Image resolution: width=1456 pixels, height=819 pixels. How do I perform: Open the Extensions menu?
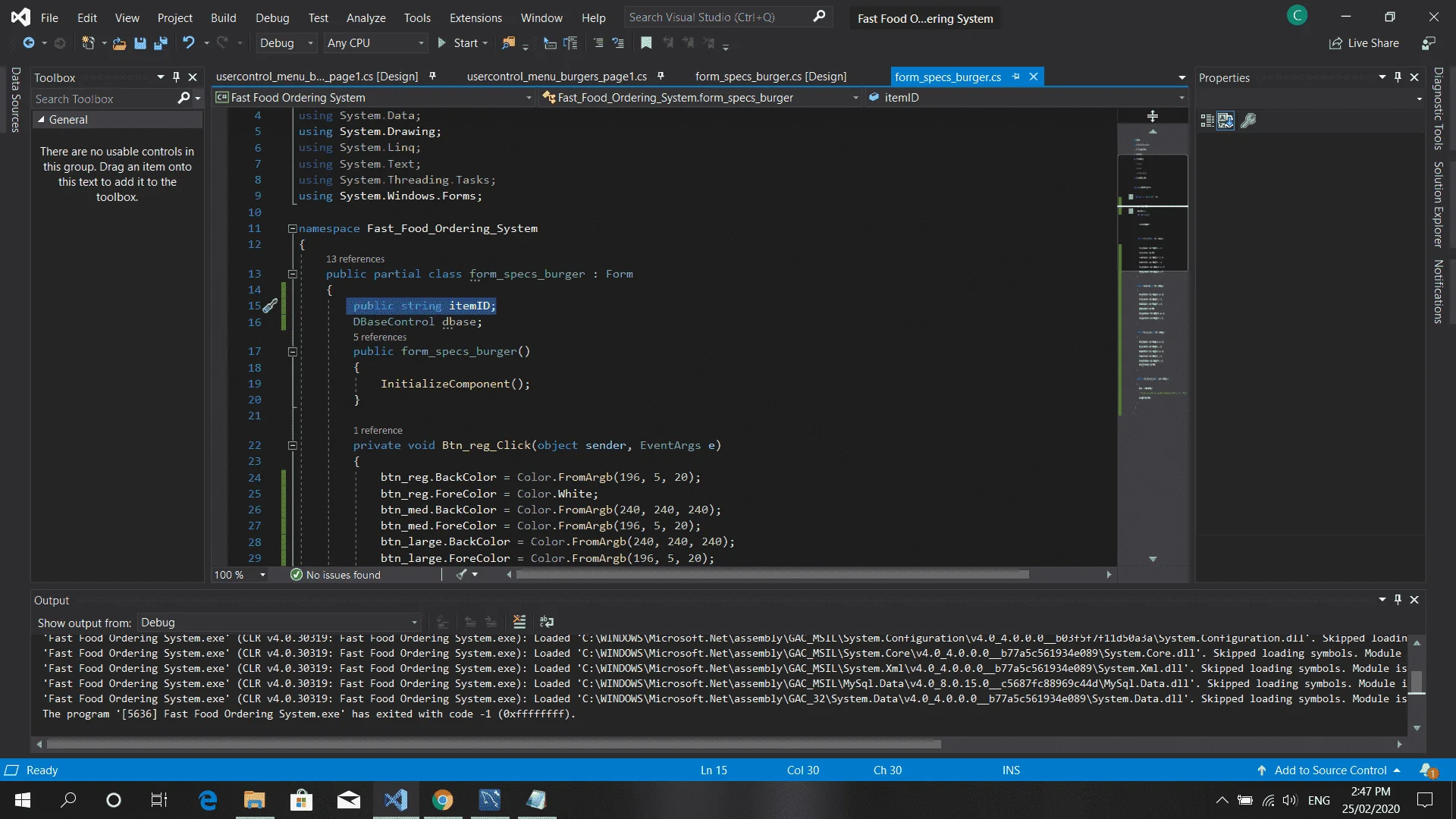tap(475, 17)
